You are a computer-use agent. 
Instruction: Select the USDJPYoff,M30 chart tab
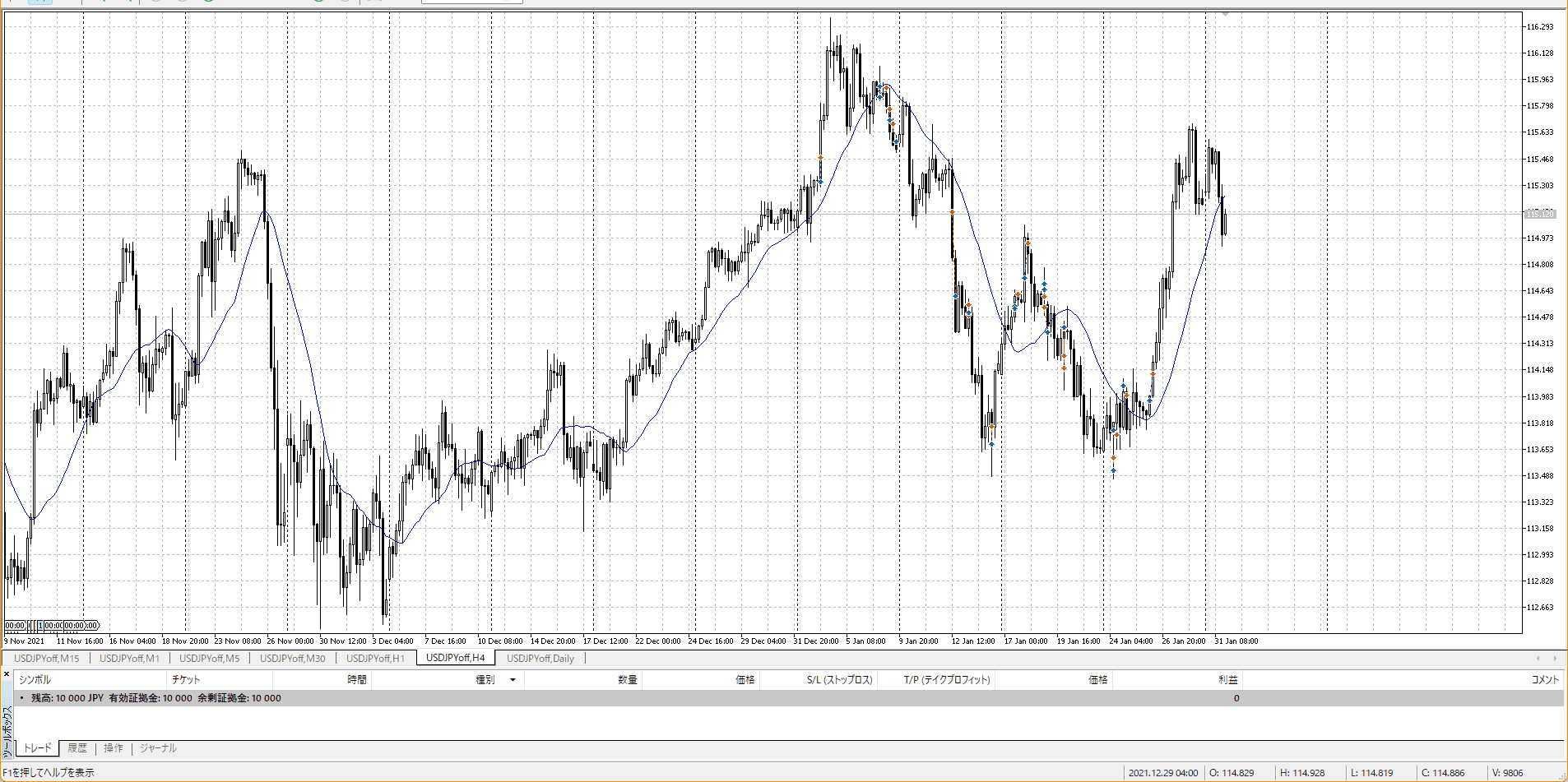coord(292,658)
